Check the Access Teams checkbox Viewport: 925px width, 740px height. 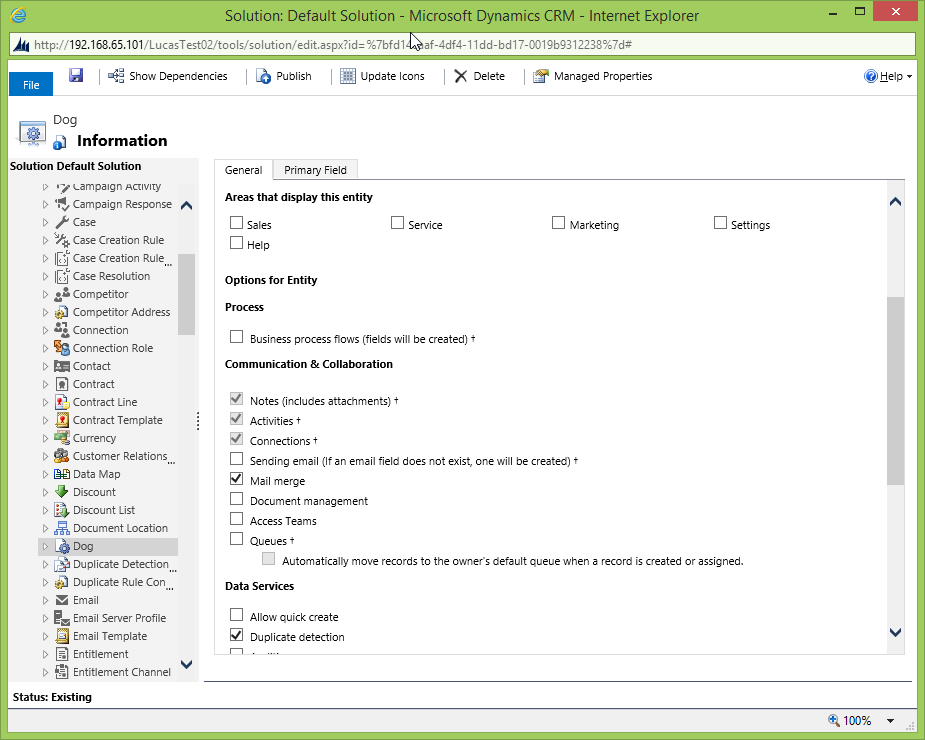tap(237, 519)
